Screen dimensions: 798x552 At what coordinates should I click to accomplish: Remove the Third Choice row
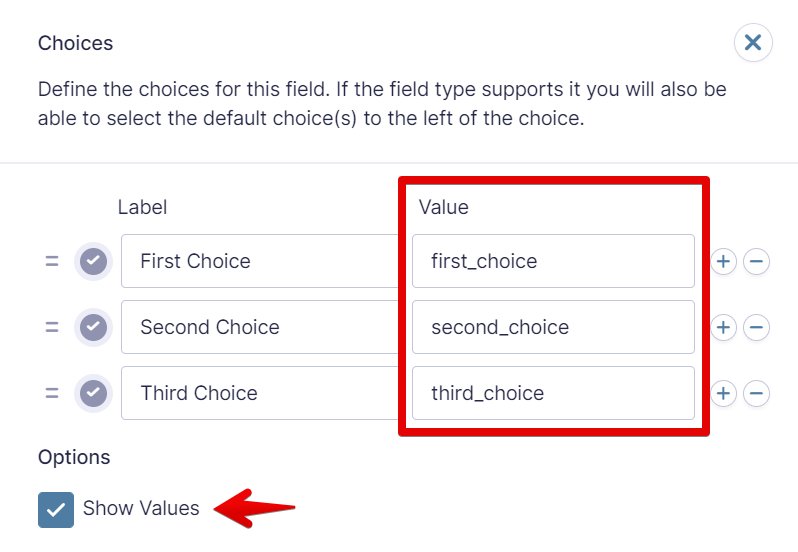[757, 393]
